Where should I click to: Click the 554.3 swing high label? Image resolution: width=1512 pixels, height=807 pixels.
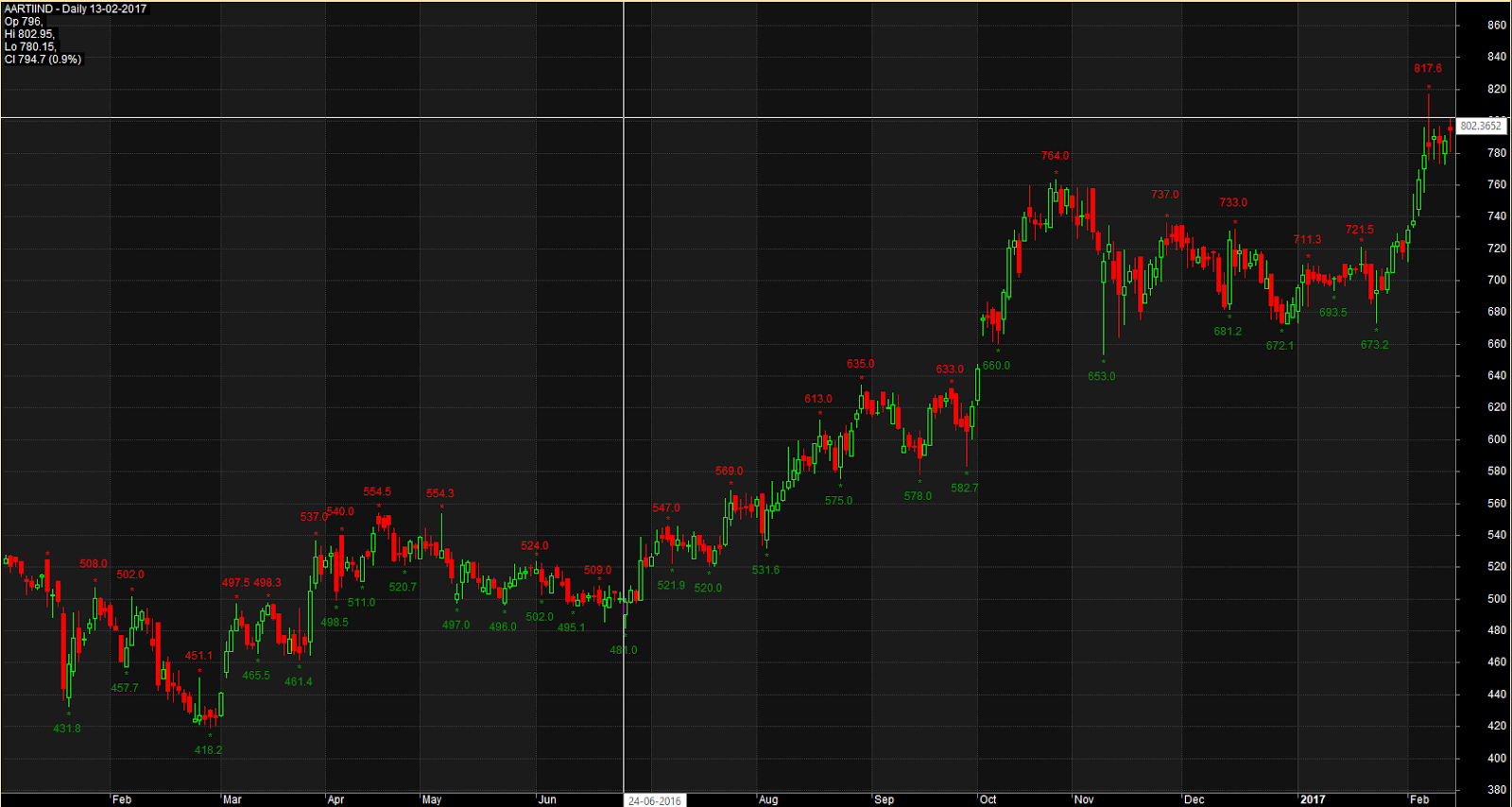[x=440, y=493]
